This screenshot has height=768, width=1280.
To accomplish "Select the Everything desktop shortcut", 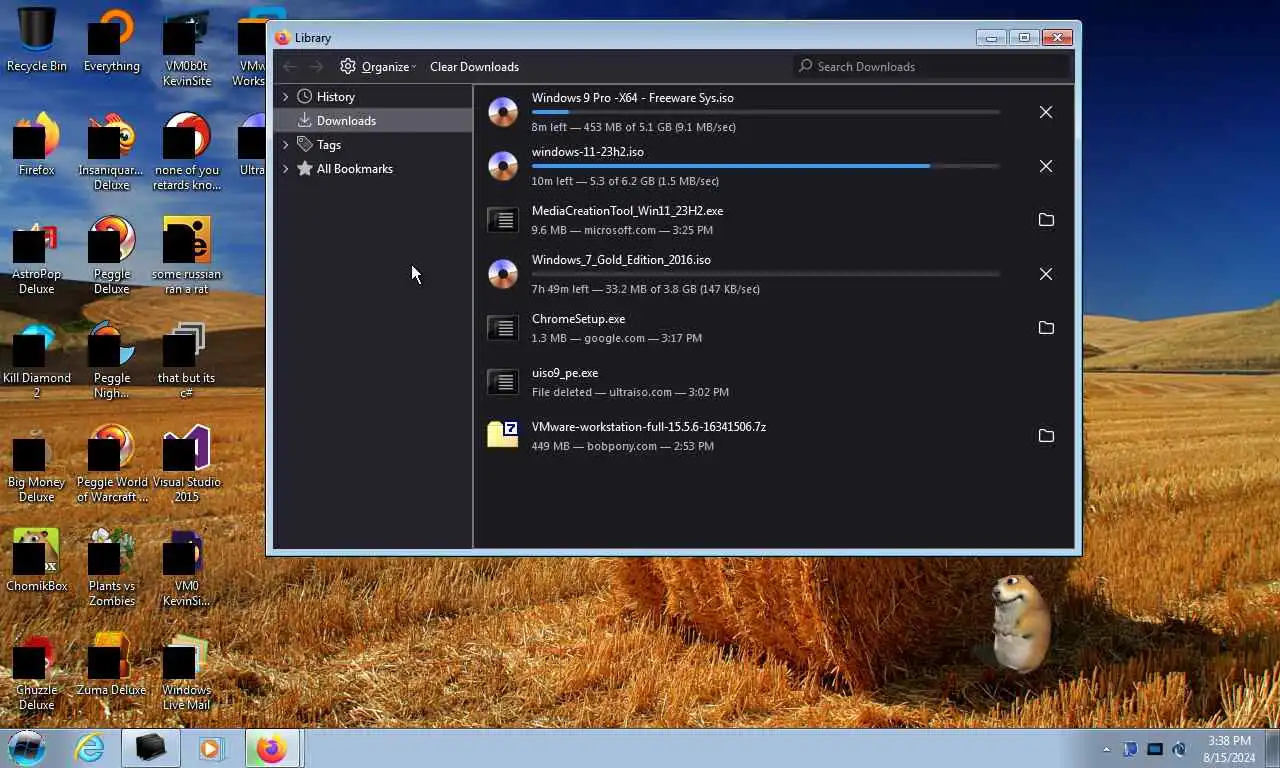I will pos(111,40).
